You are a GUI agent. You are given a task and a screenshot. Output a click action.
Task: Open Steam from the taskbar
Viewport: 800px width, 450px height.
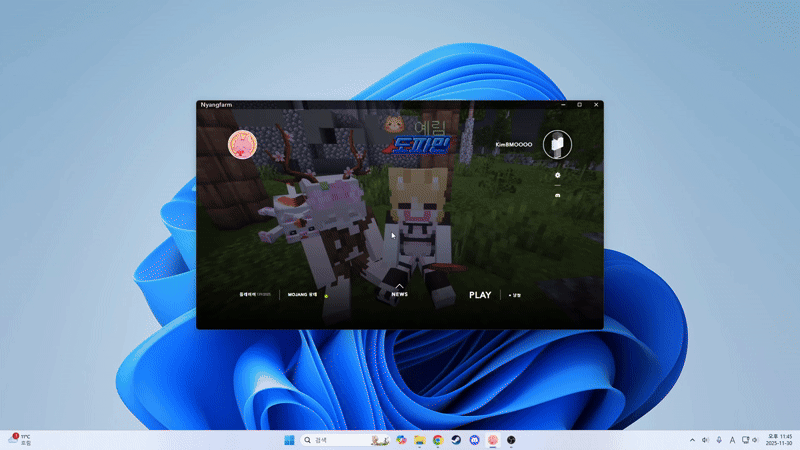point(456,440)
